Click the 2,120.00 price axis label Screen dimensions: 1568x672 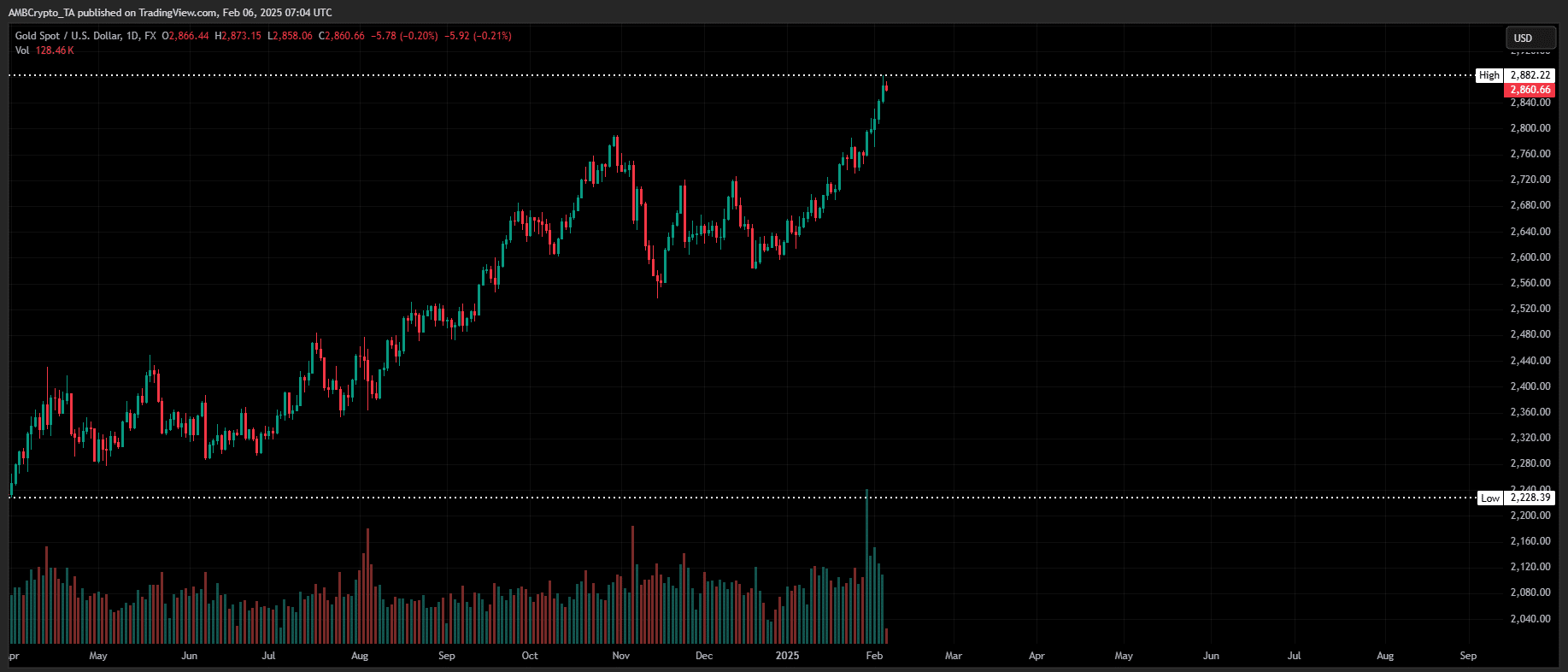pyautogui.click(x=1530, y=567)
